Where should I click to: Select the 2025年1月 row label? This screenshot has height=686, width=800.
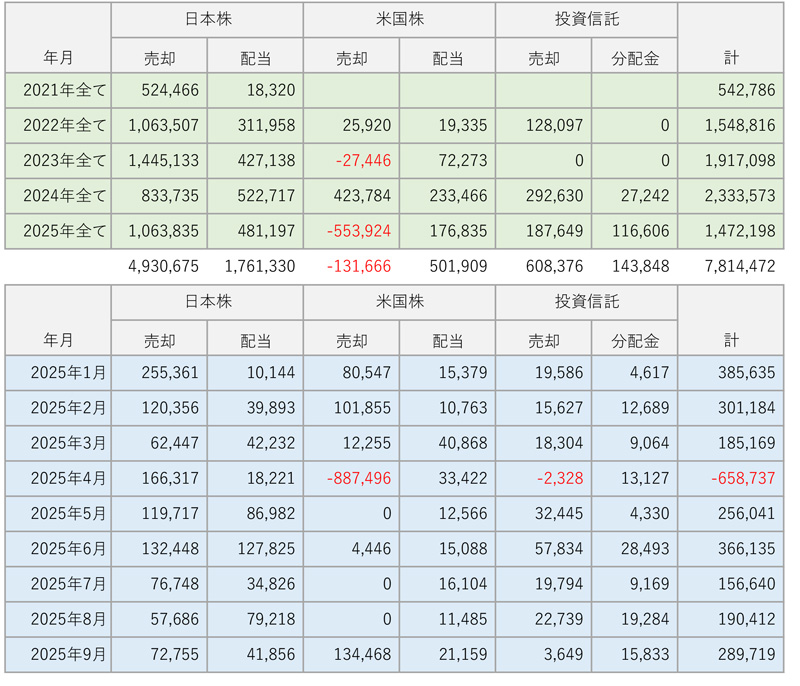point(68,373)
